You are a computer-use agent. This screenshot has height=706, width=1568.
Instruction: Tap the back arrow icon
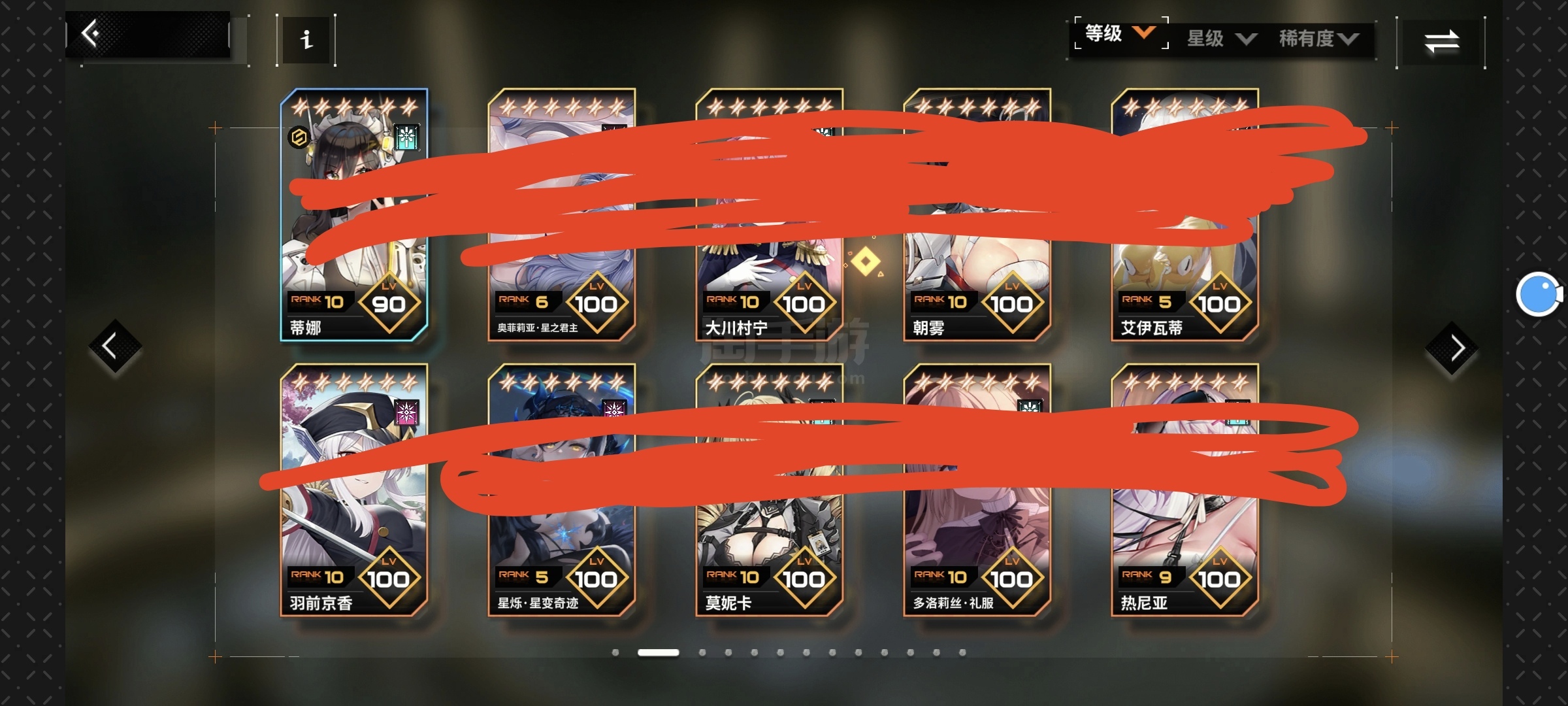[x=91, y=33]
